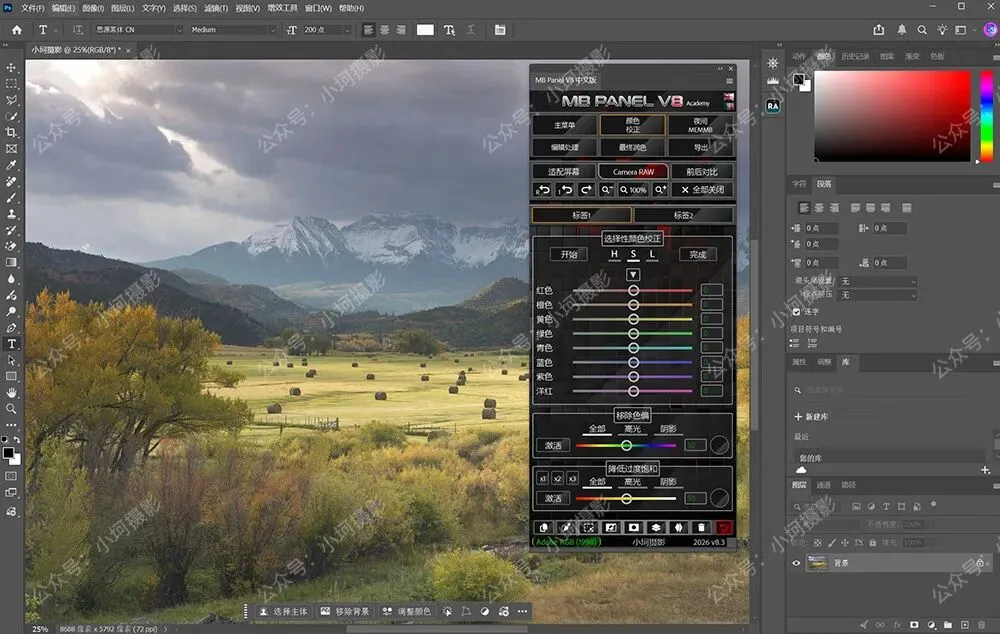Open the 文件(F) menu
1000x634 pixels.
(x=33, y=8)
